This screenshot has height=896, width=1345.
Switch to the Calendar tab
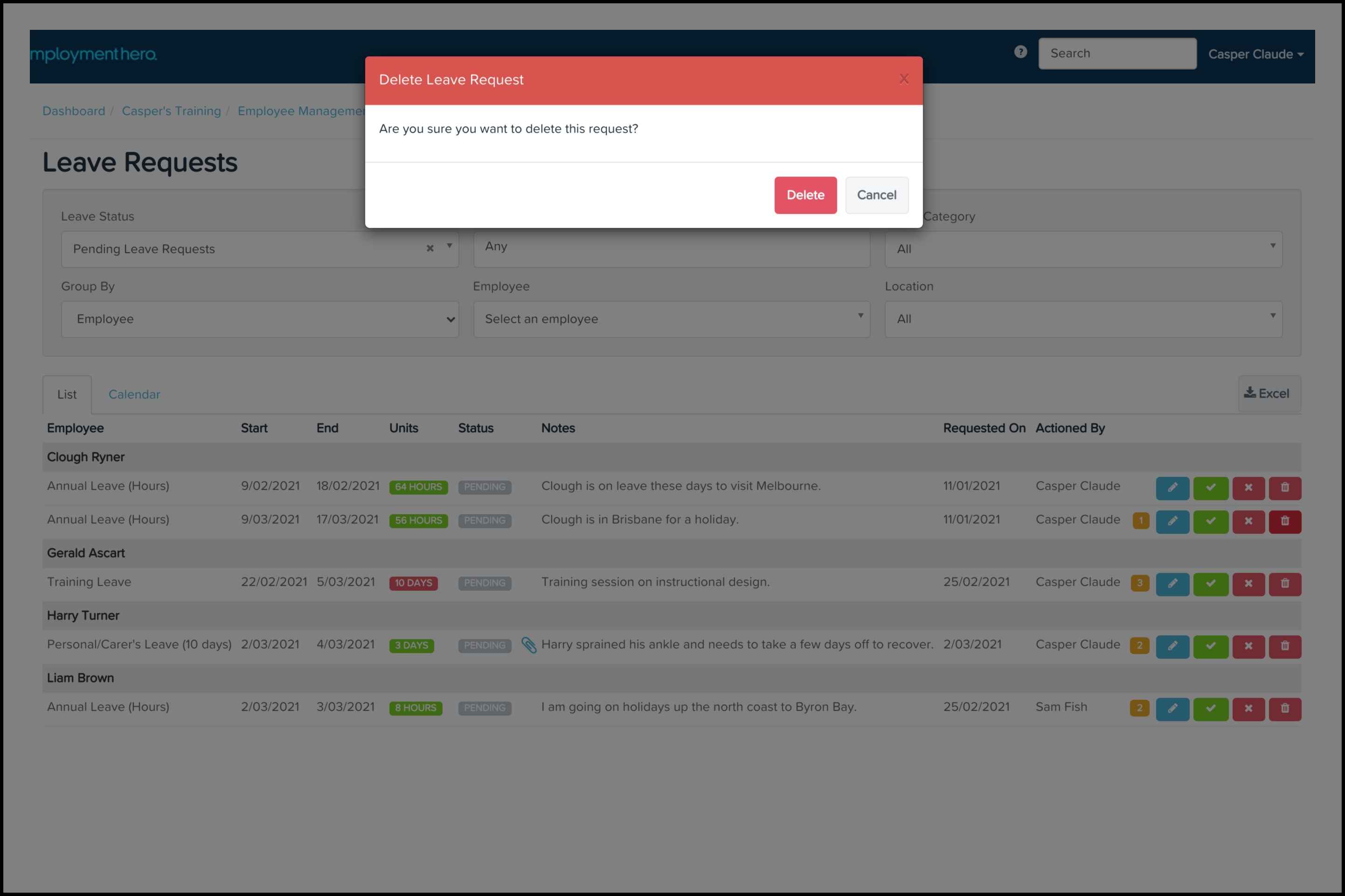point(134,394)
